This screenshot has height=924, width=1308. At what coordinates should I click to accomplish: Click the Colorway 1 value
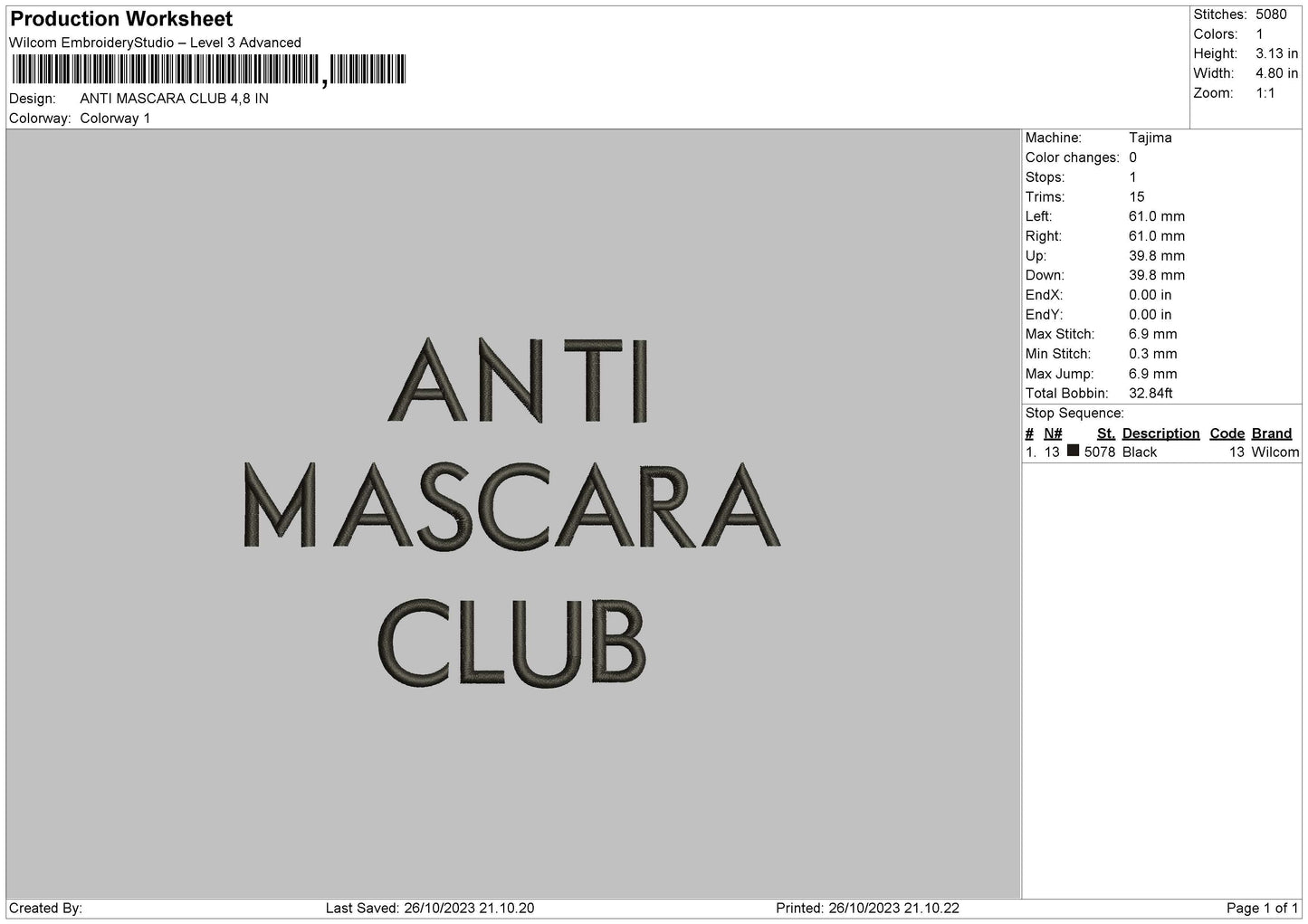(x=115, y=119)
